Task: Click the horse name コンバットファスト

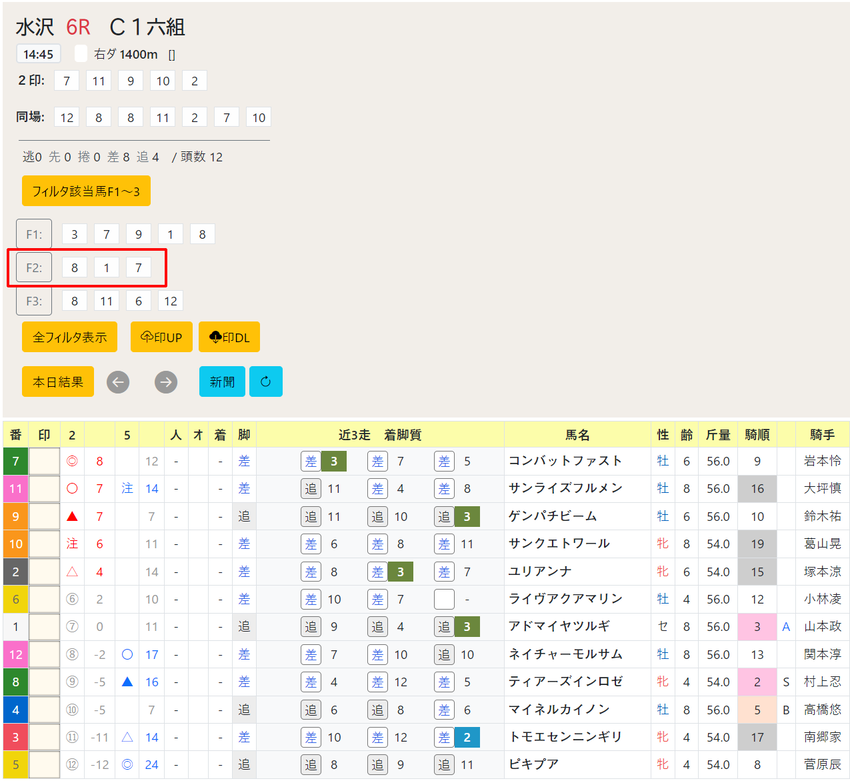Action: pos(565,461)
